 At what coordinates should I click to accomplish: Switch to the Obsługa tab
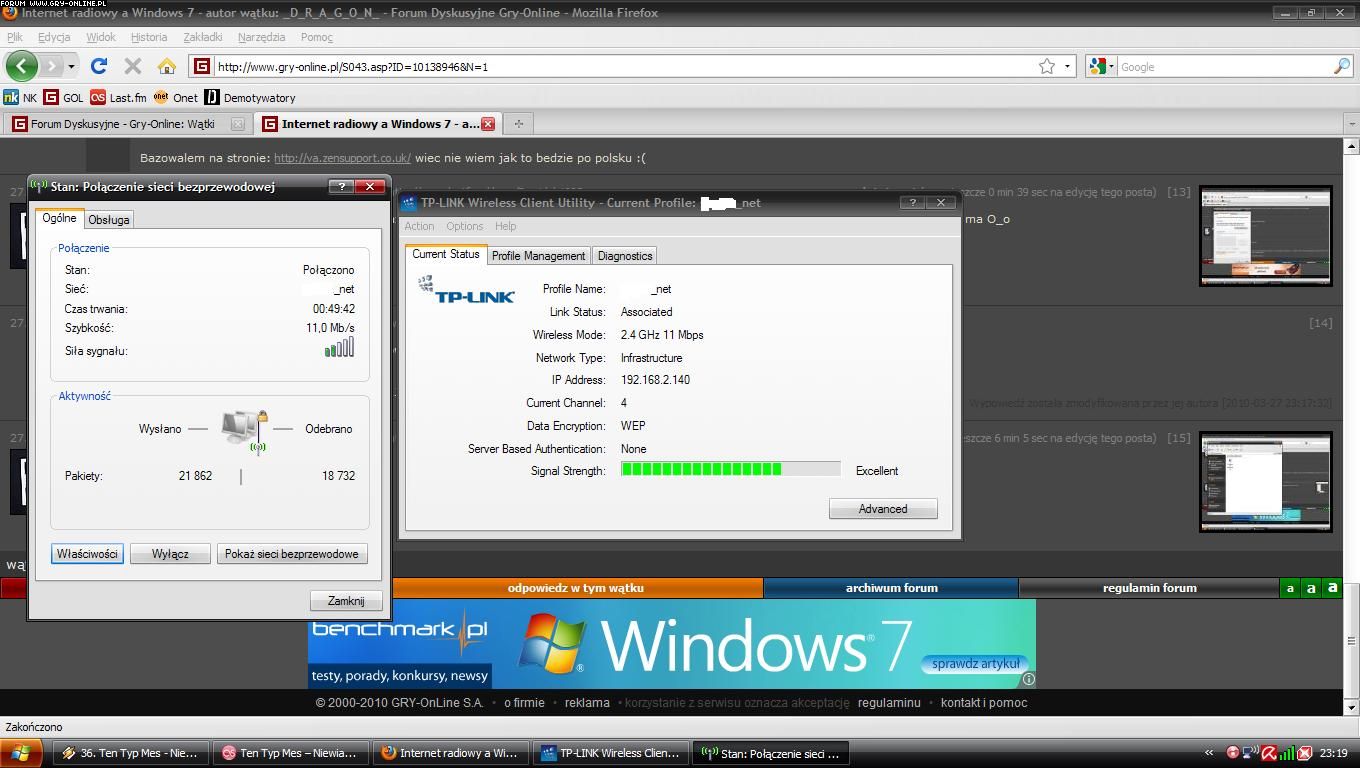pyautogui.click(x=108, y=220)
